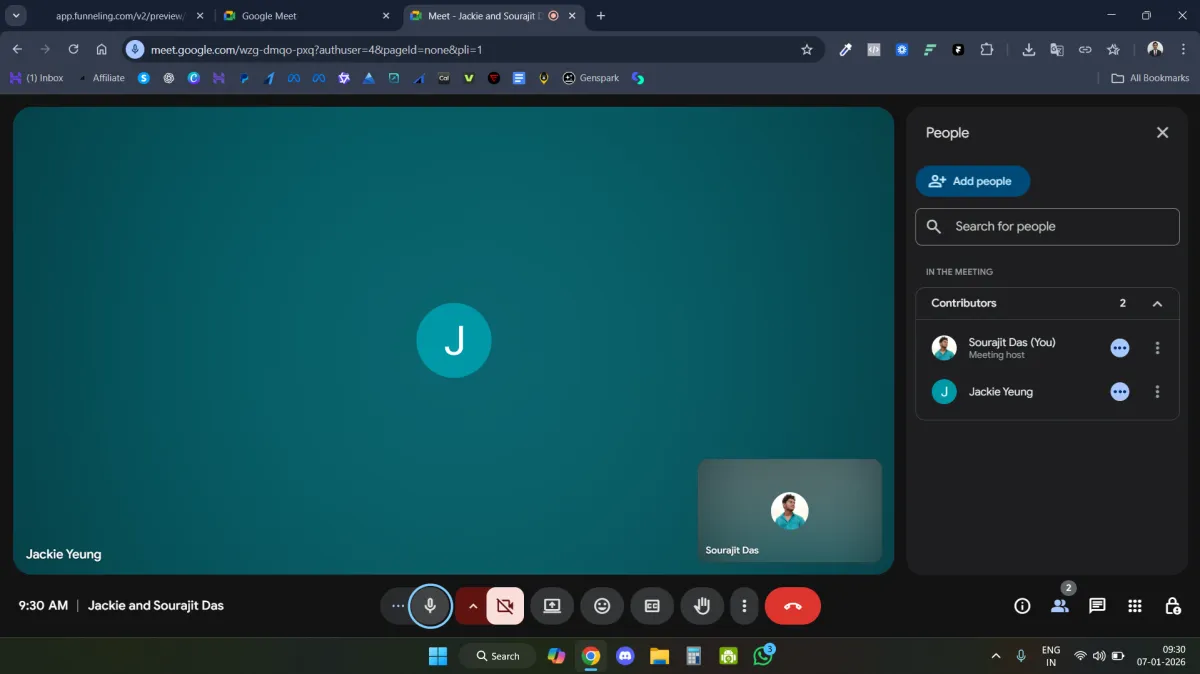This screenshot has width=1200, height=674.
Task: Toggle the People panel icon
Action: click(1060, 606)
